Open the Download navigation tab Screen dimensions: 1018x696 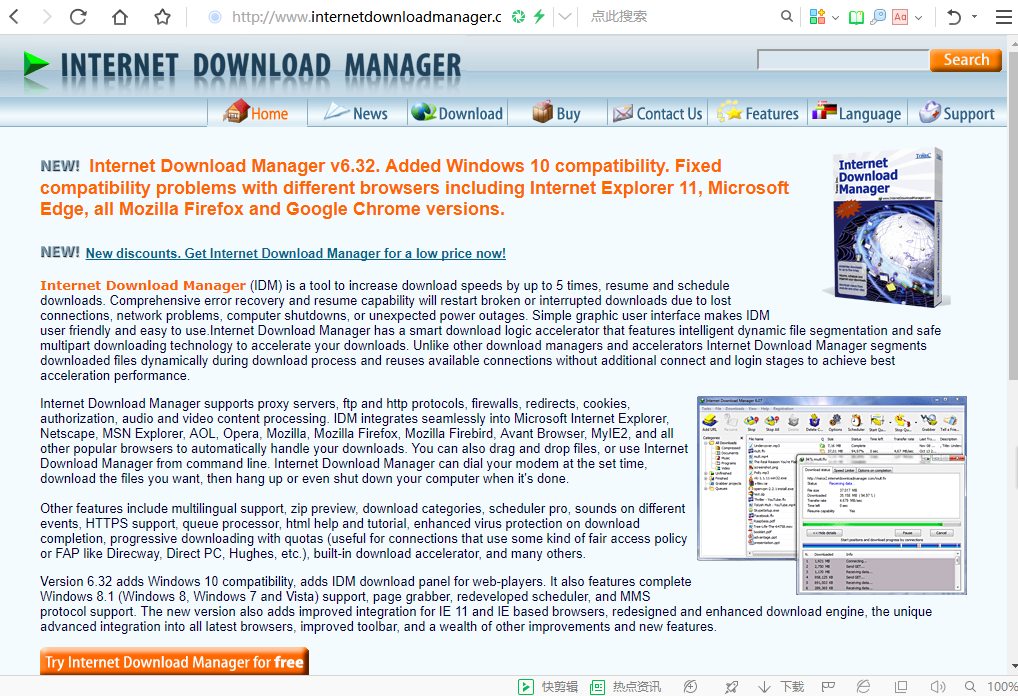click(x=457, y=113)
